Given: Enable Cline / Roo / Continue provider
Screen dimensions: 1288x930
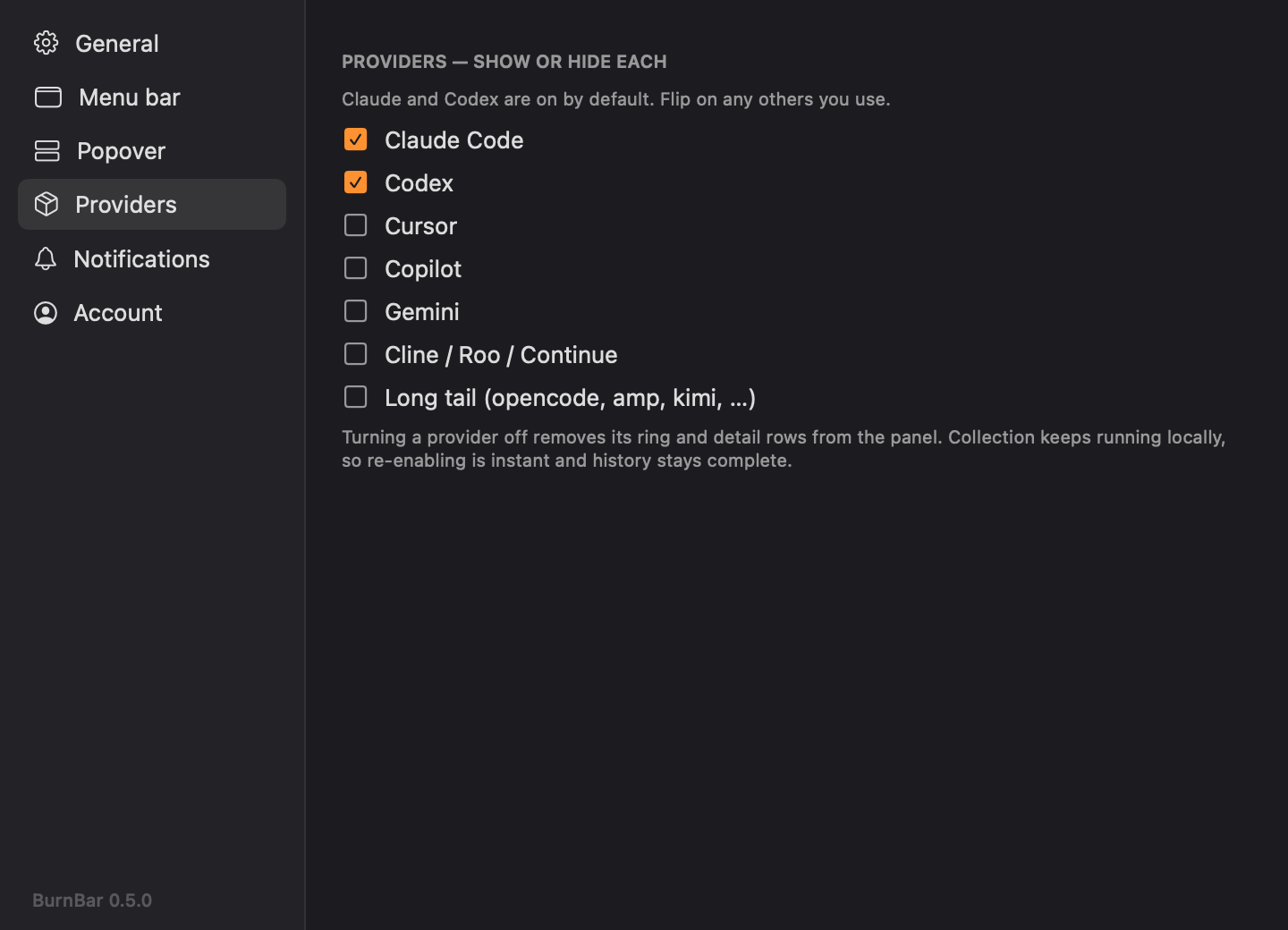Looking at the screenshot, I should [x=356, y=354].
